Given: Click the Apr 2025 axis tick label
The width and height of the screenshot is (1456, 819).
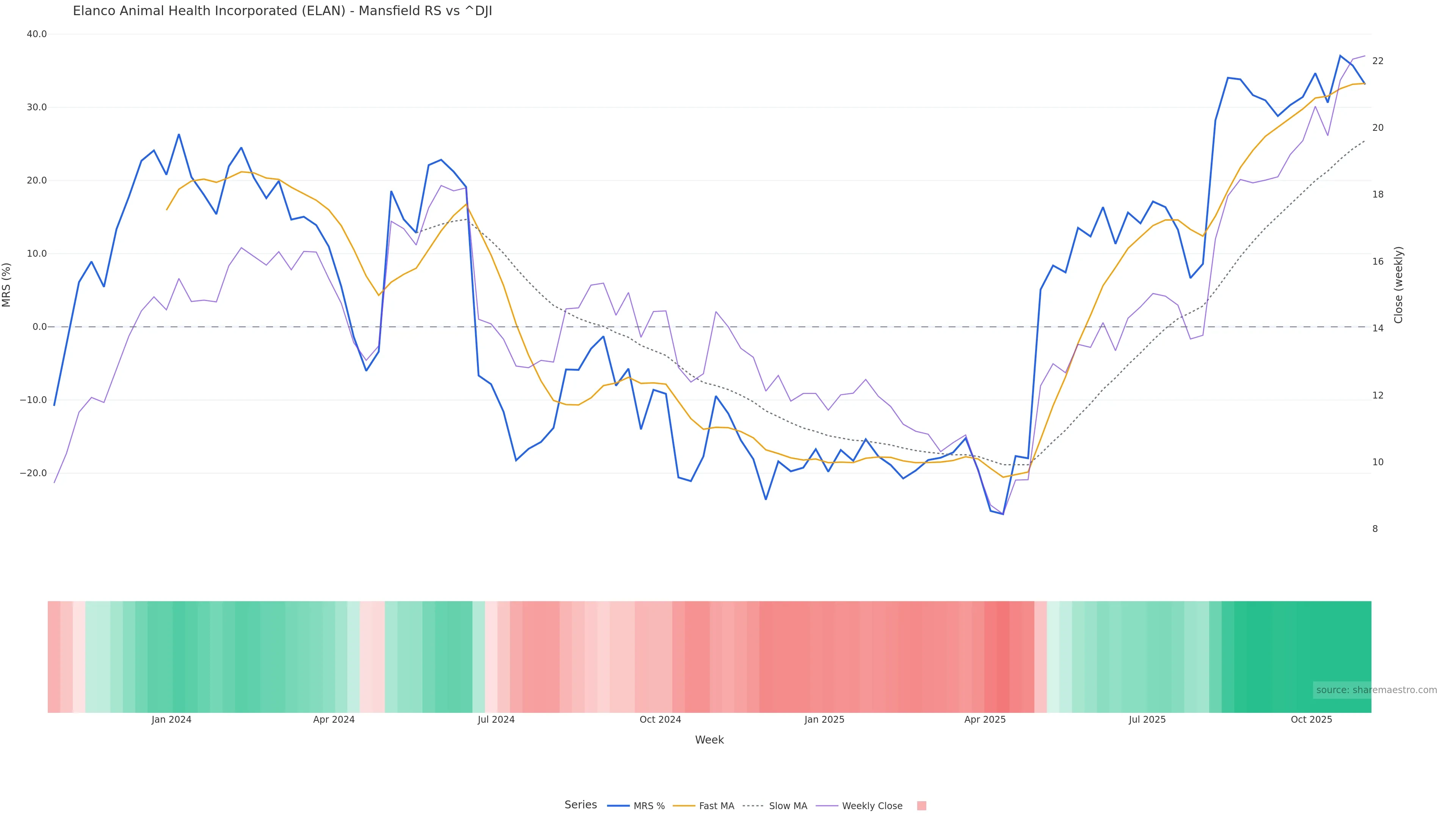Looking at the screenshot, I should [985, 720].
